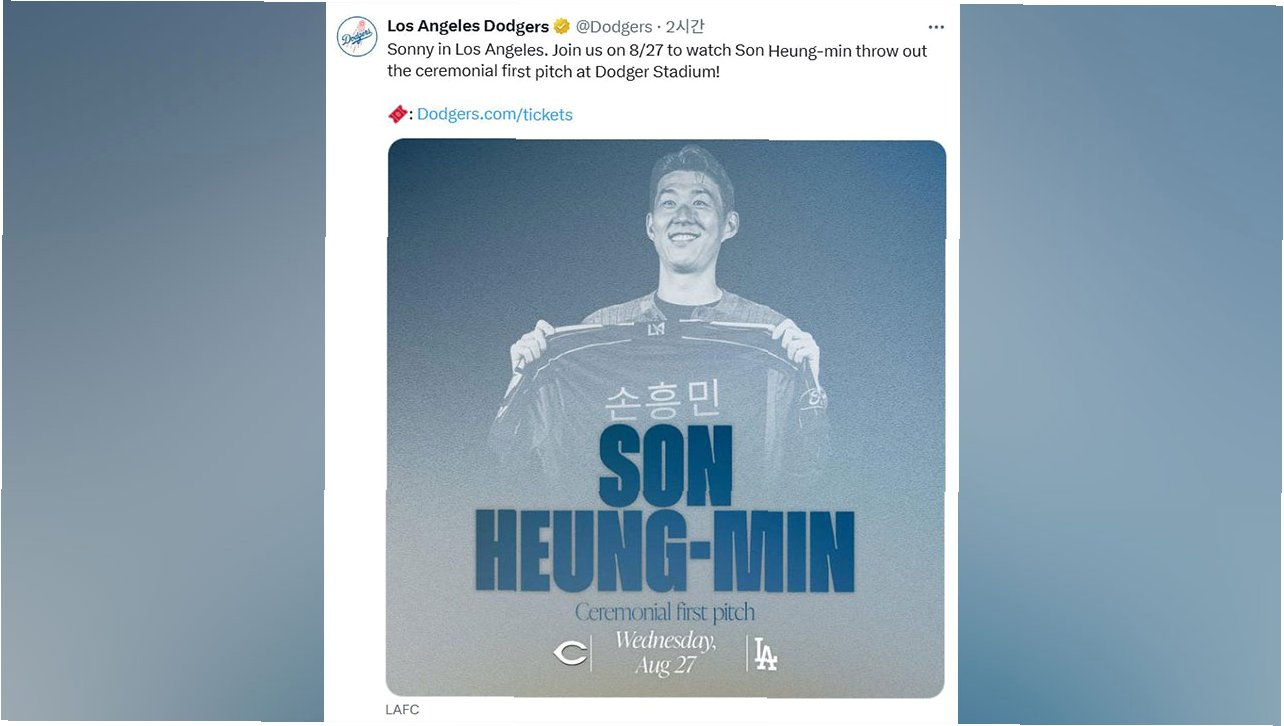Click the tweet text about Sonny

click(x=657, y=61)
